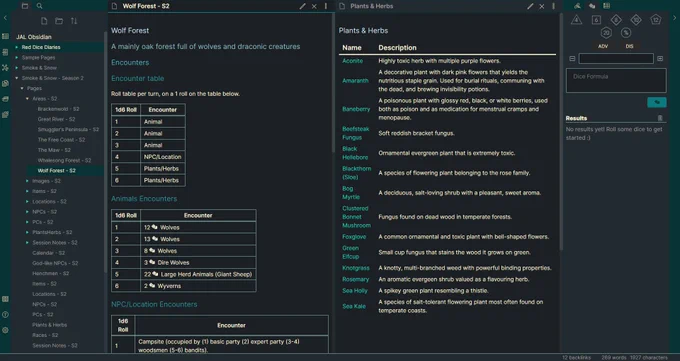Open settings gear in left ribbon

(x=5, y=330)
